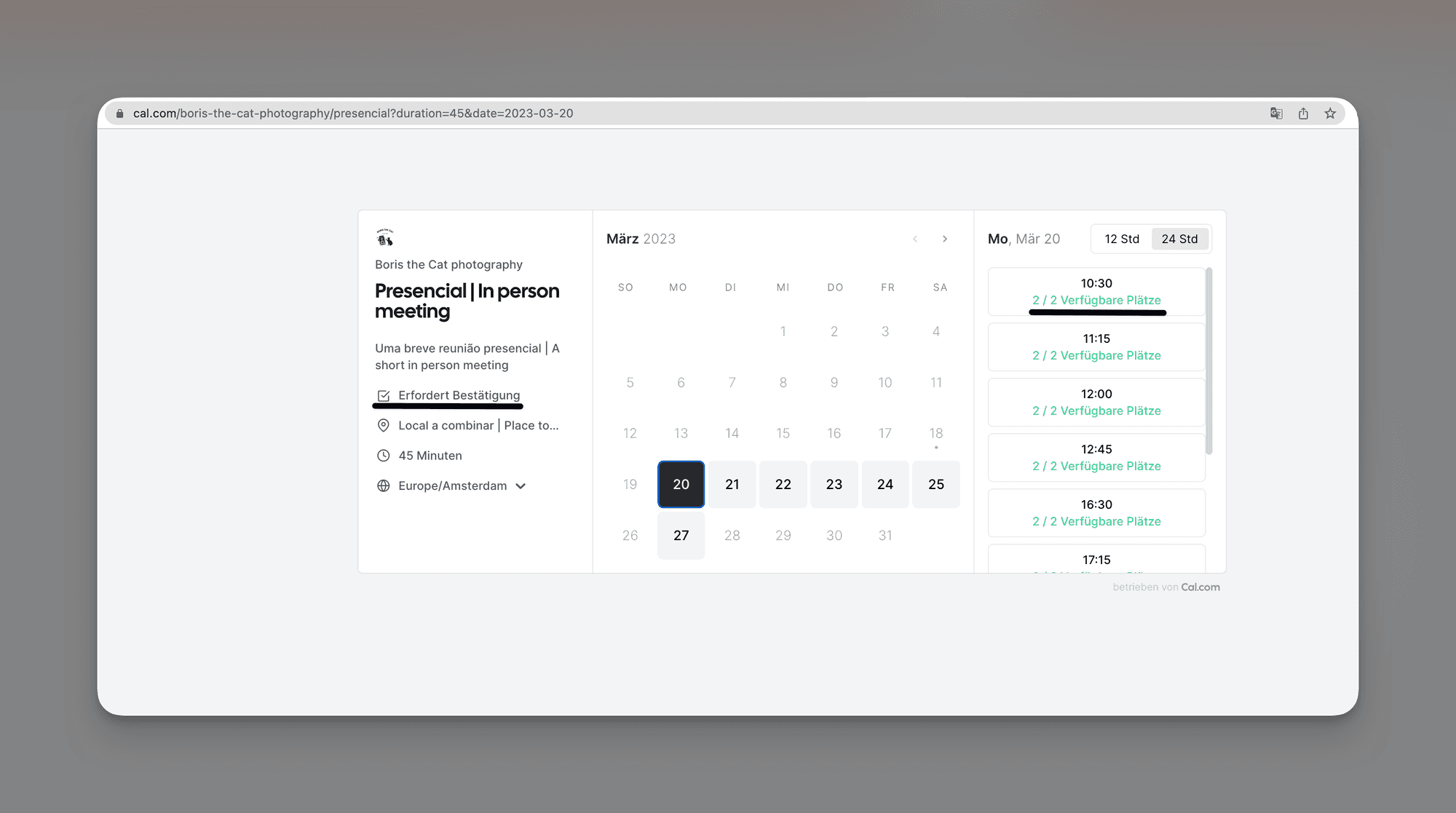Click the clock icon next to 45 Minuten
1456x813 pixels.
384,456
